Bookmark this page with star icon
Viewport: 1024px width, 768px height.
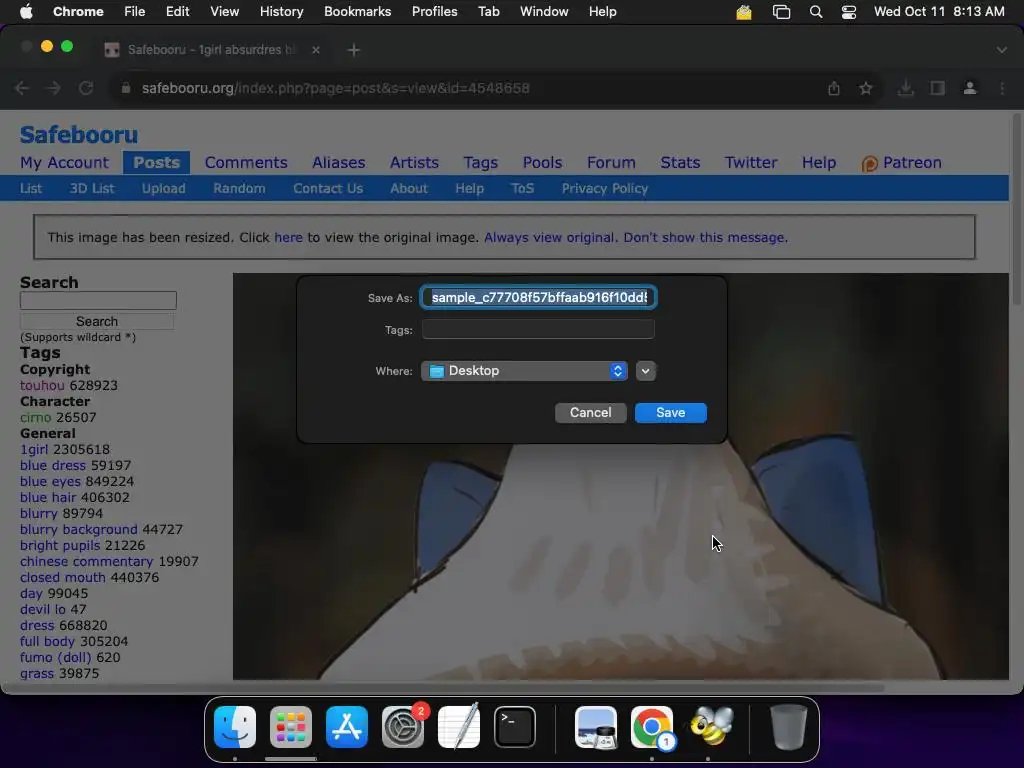point(865,88)
